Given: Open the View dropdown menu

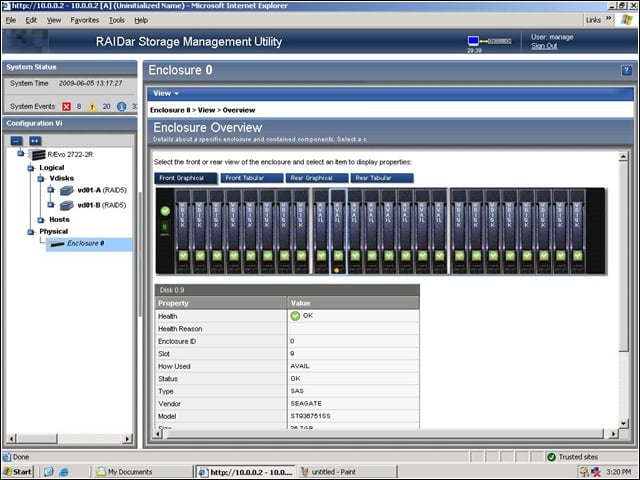Looking at the screenshot, I should coord(166,93).
